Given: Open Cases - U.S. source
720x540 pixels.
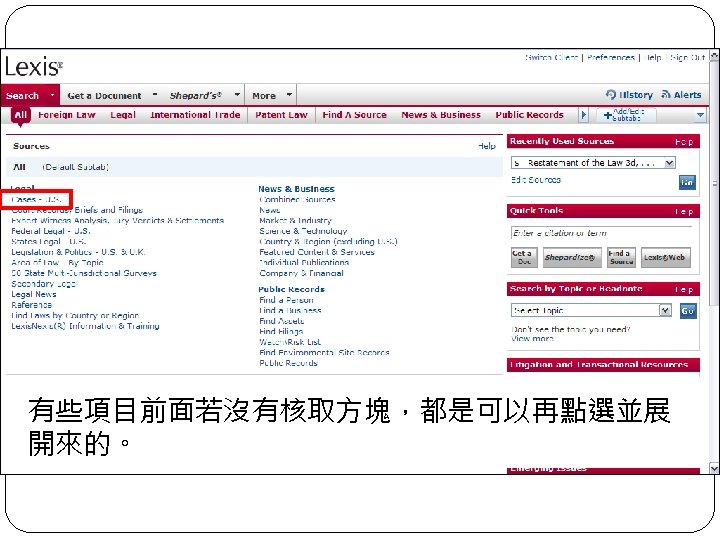Looking at the screenshot, I should tap(36, 199).
